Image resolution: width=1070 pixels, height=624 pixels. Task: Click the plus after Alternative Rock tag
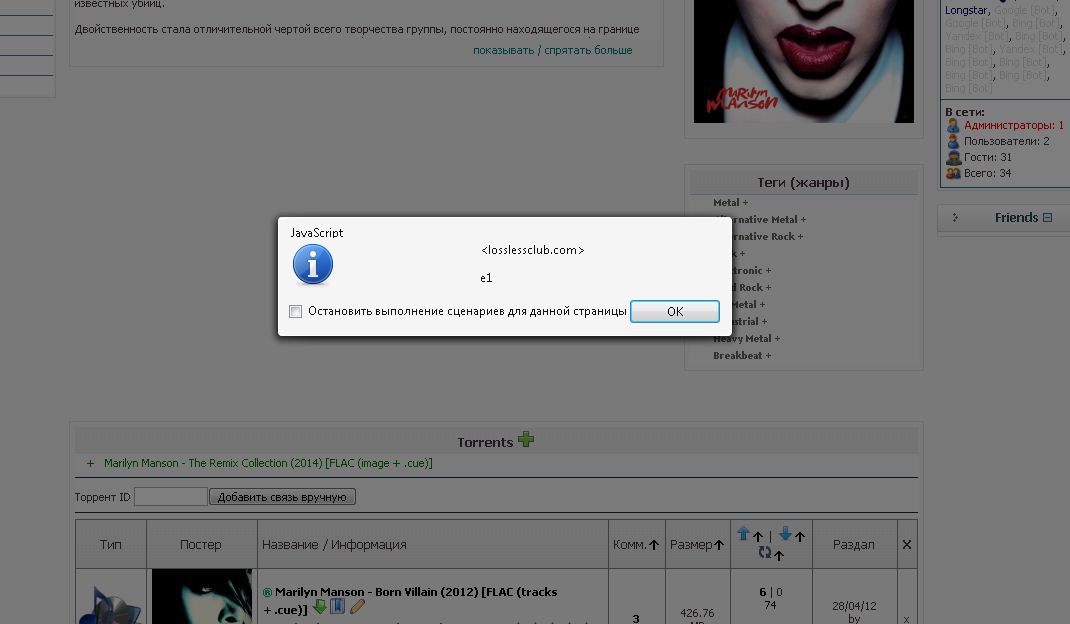coord(800,237)
